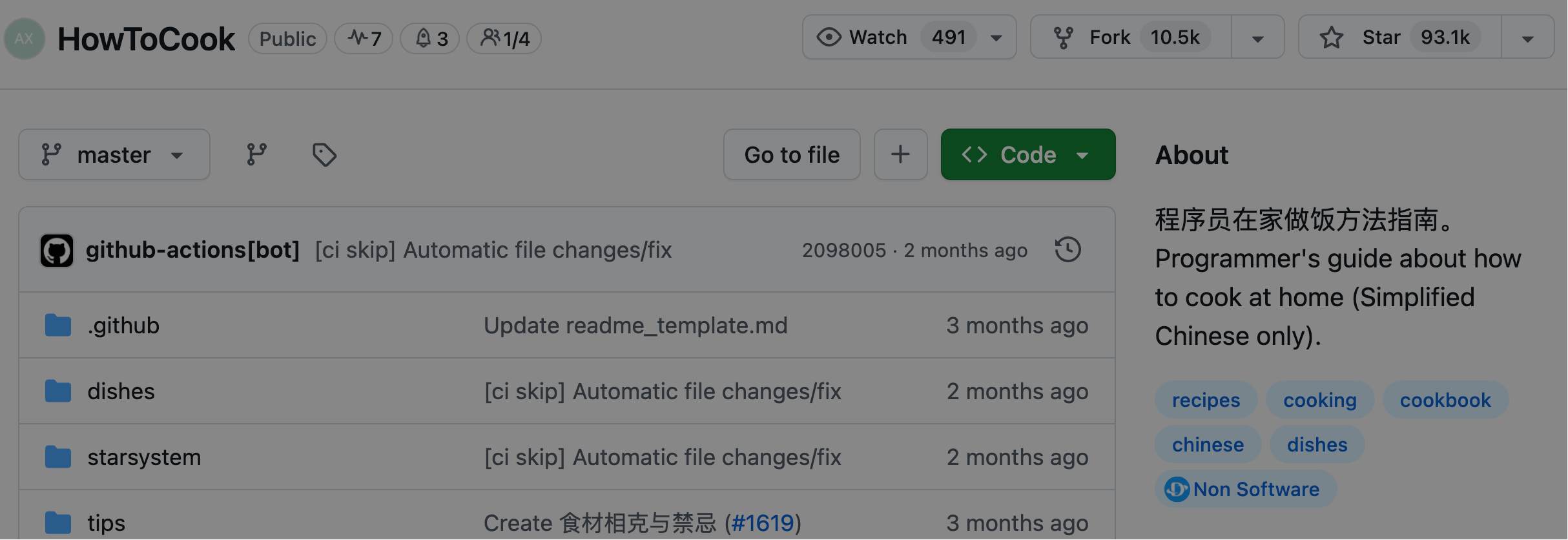This screenshot has height=540, width=1568.
Task: Open the master branch selector
Action: click(x=114, y=155)
